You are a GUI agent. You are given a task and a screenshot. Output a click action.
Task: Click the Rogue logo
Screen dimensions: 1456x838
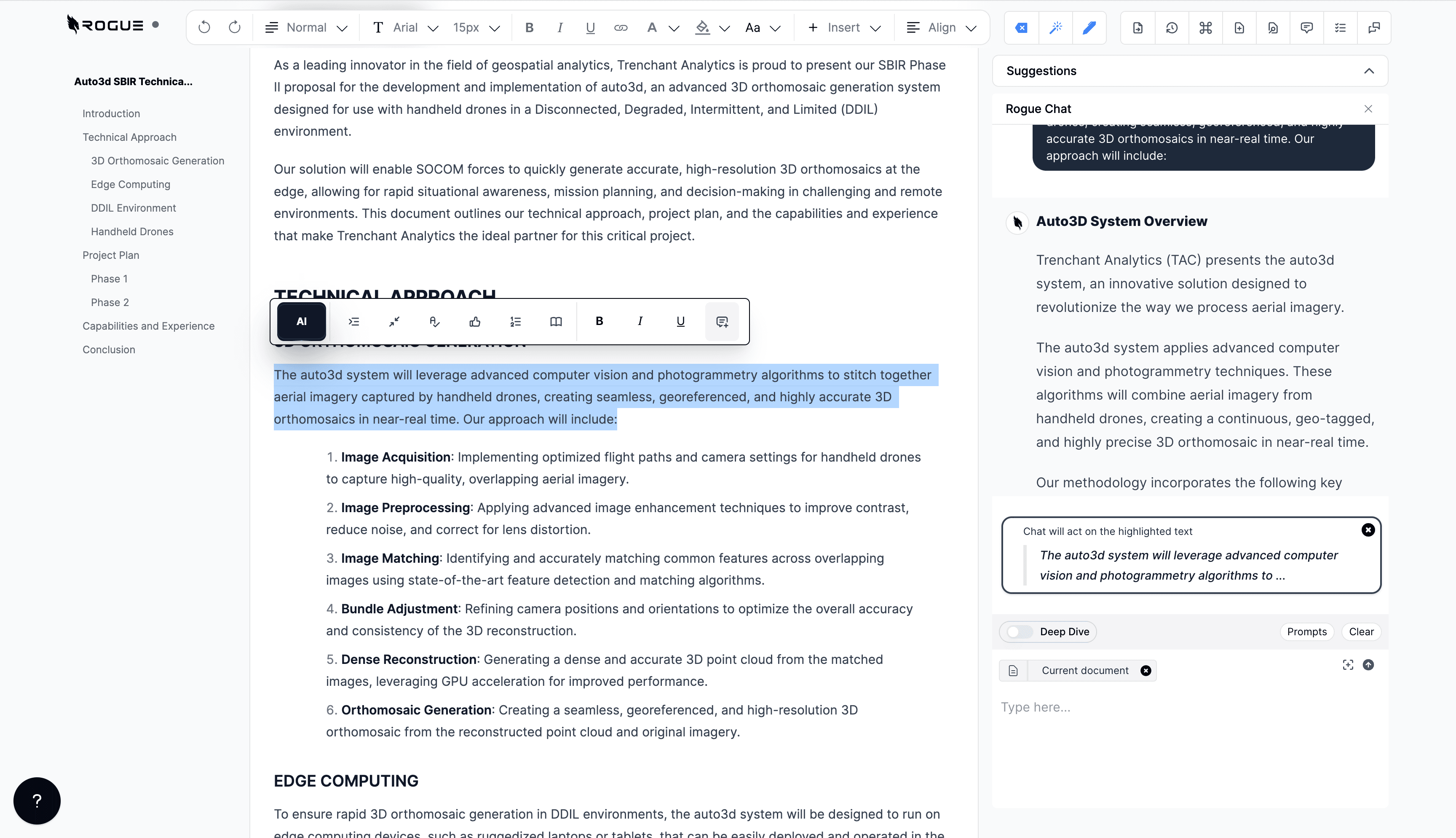point(104,25)
